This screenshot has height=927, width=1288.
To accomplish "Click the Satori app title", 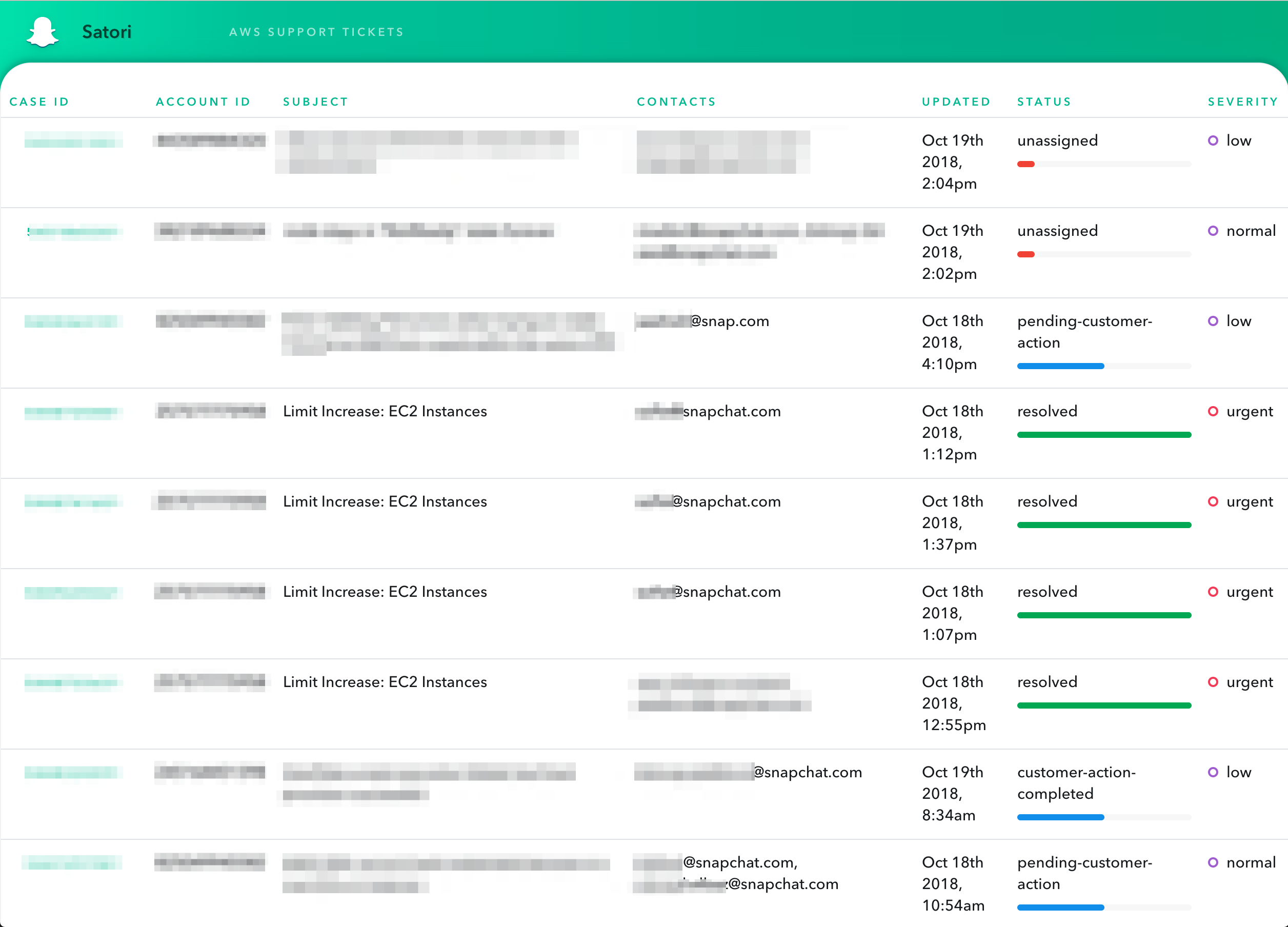I will (x=107, y=32).
